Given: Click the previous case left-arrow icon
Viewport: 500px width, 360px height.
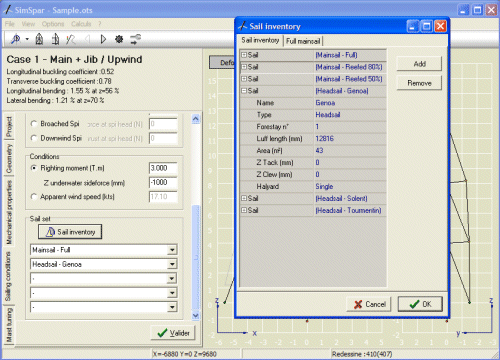Looking at the screenshot, I should (x=88, y=39).
